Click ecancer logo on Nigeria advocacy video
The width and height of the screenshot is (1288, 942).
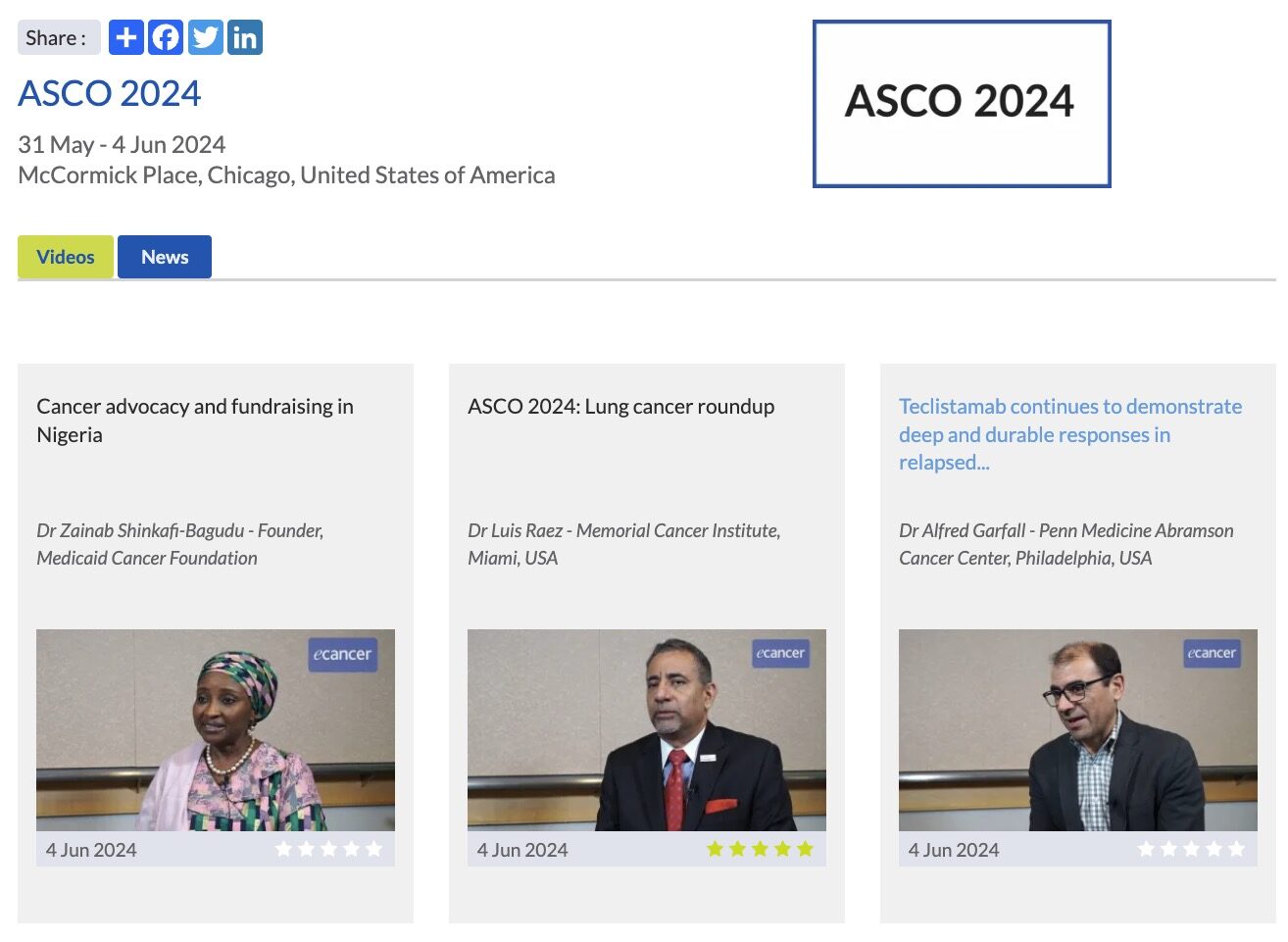(x=342, y=655)
